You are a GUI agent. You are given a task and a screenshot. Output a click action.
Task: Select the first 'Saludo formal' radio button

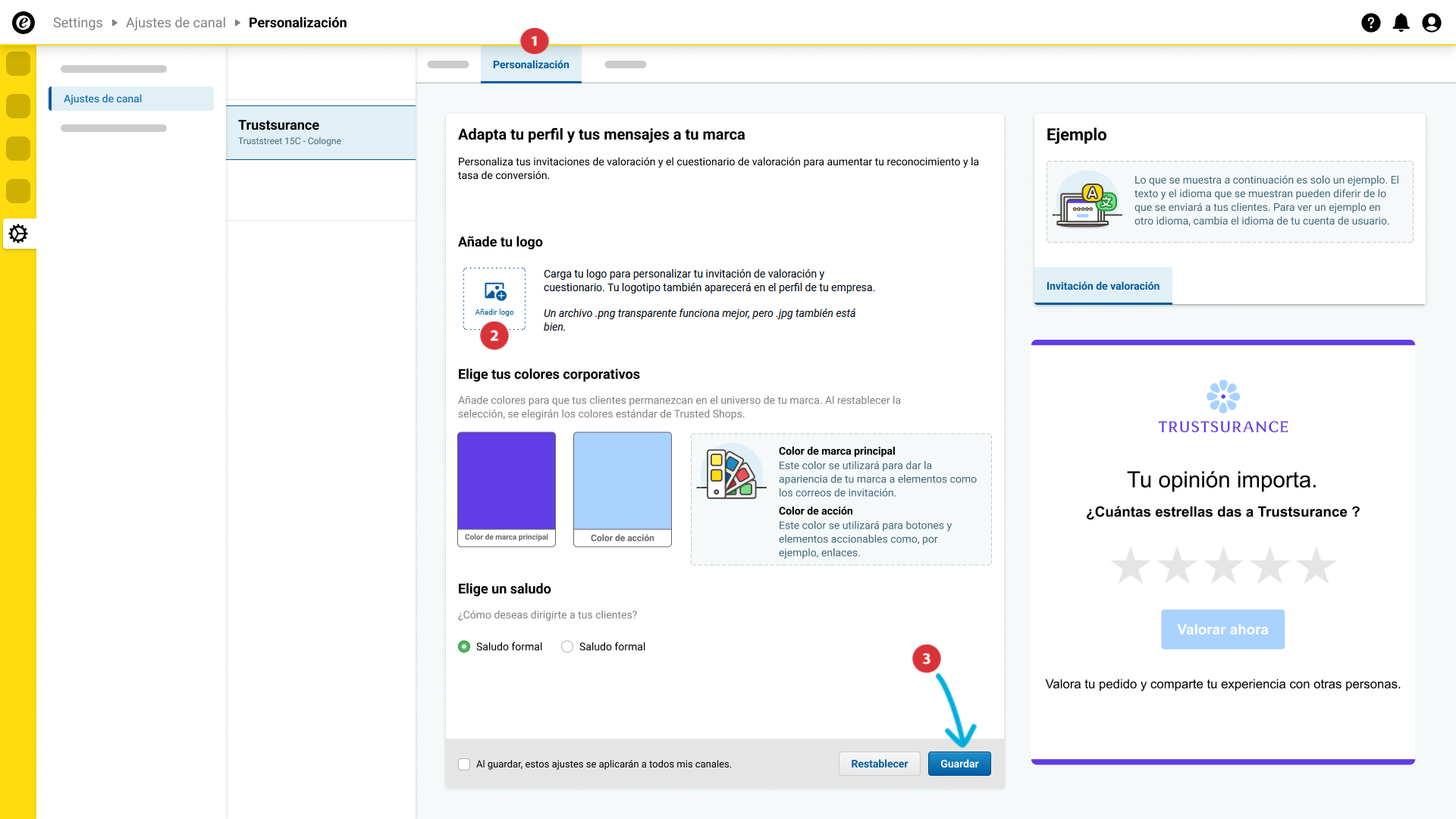pos(464,647)
